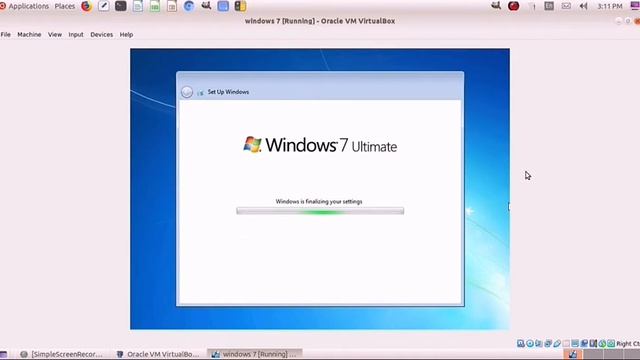Viewport: 640px width, 360px height.
Task: Click the 3:11 PM clock
Action: [x=610, y=6]
